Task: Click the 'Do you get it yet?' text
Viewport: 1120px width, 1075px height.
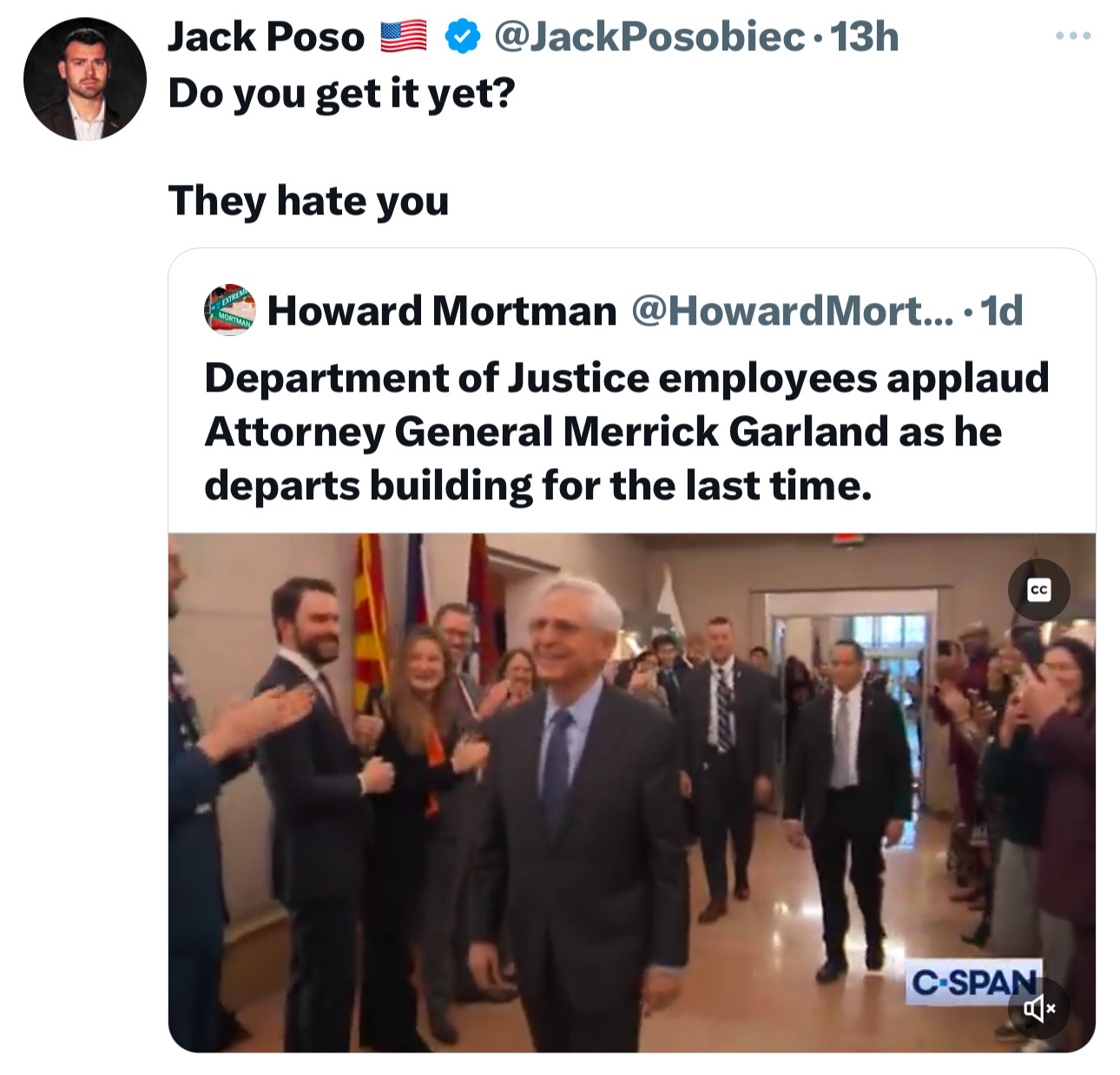Action: tap(341, 93)
